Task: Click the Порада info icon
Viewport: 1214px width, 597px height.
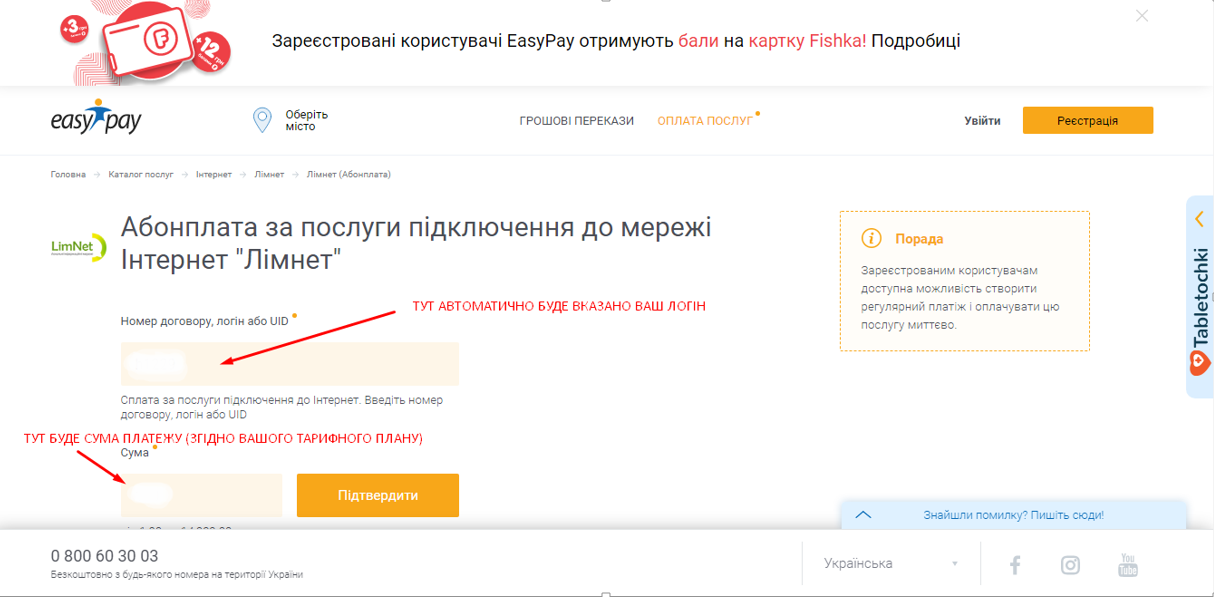Action: pyautogui.click(x=871, y=239)
